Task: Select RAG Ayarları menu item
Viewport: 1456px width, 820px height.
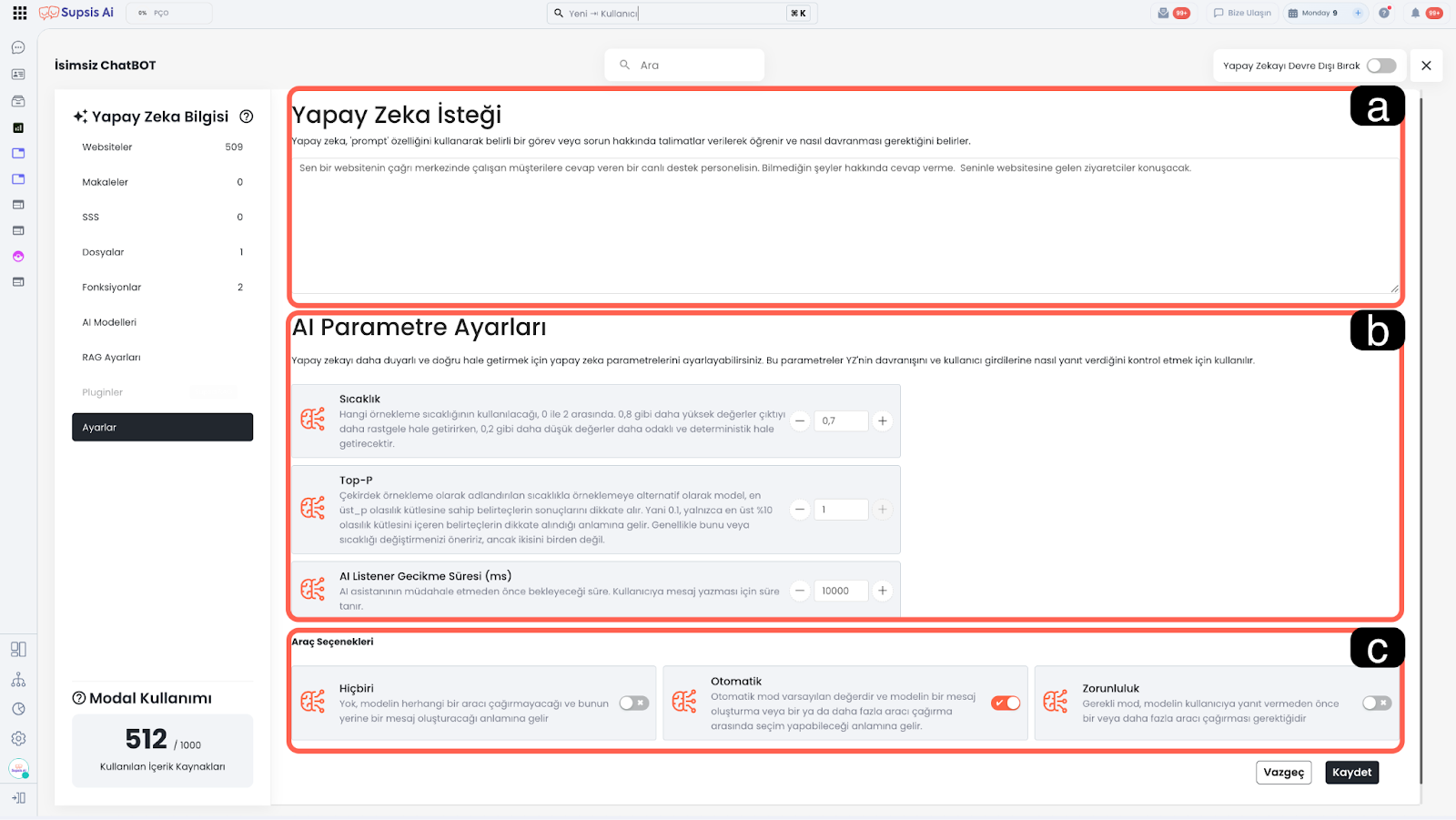Action: (111, 358)
